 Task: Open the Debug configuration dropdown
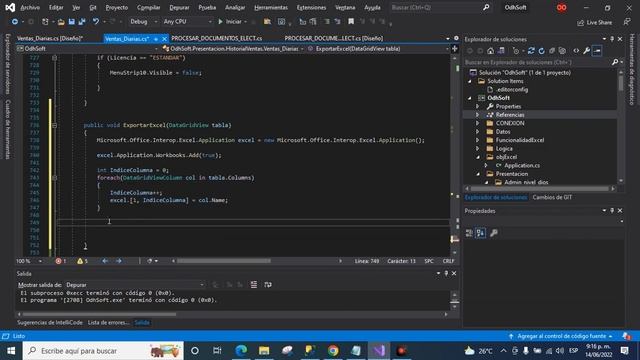143,22
